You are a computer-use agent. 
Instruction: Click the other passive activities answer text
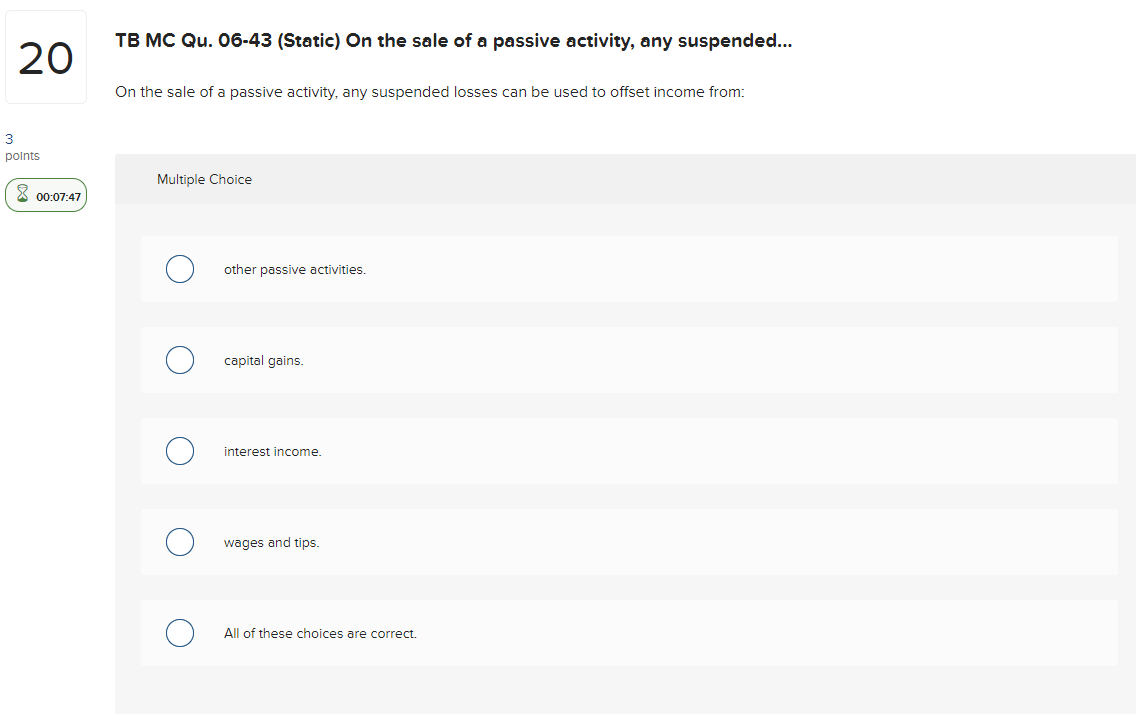294,269
